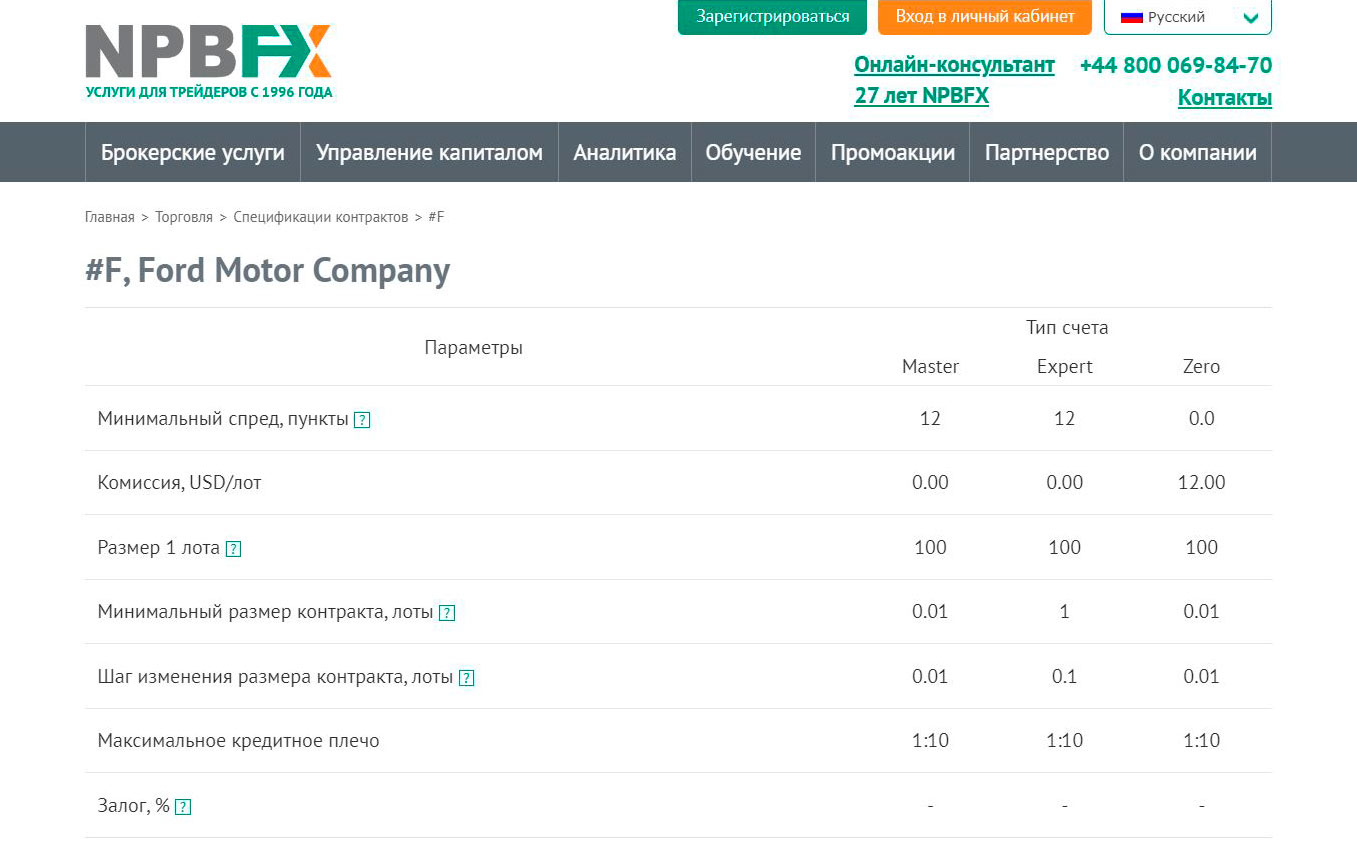Screen dimensions: 1357x846
Task: Go to Главная breadcrumb
Action: coord(109,217)
